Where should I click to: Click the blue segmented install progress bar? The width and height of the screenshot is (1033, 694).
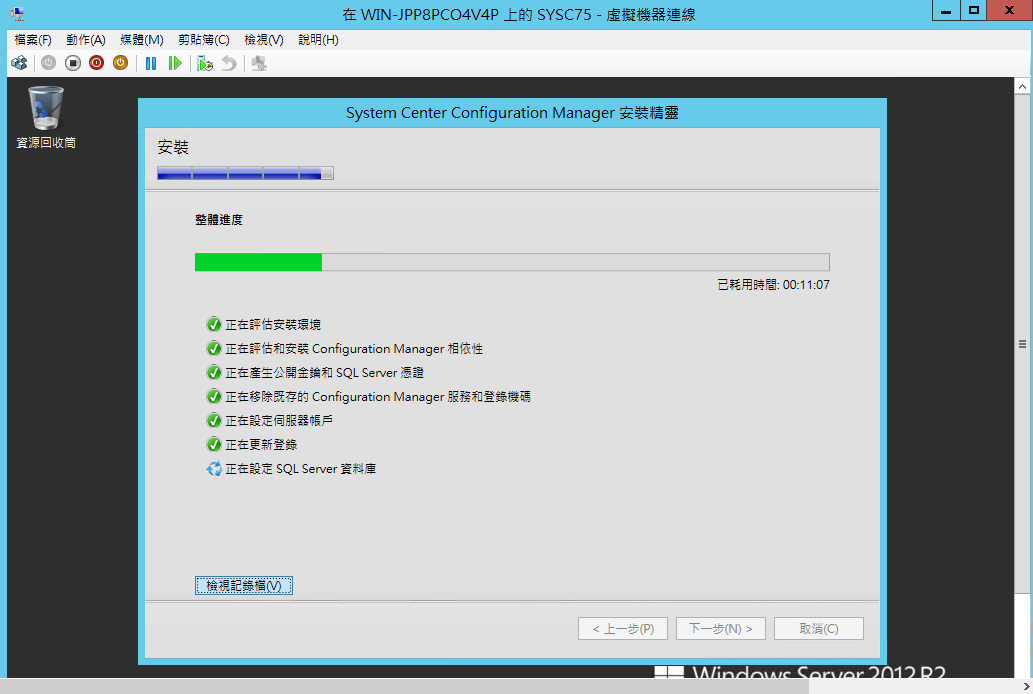click(x=245, y=173)
